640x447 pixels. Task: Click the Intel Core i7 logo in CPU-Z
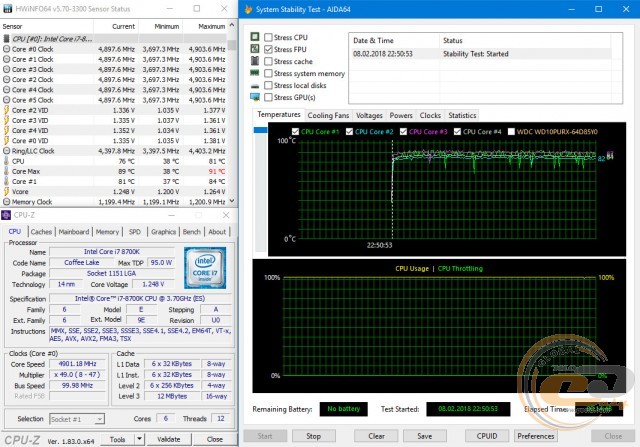click(x=205, y=267)
